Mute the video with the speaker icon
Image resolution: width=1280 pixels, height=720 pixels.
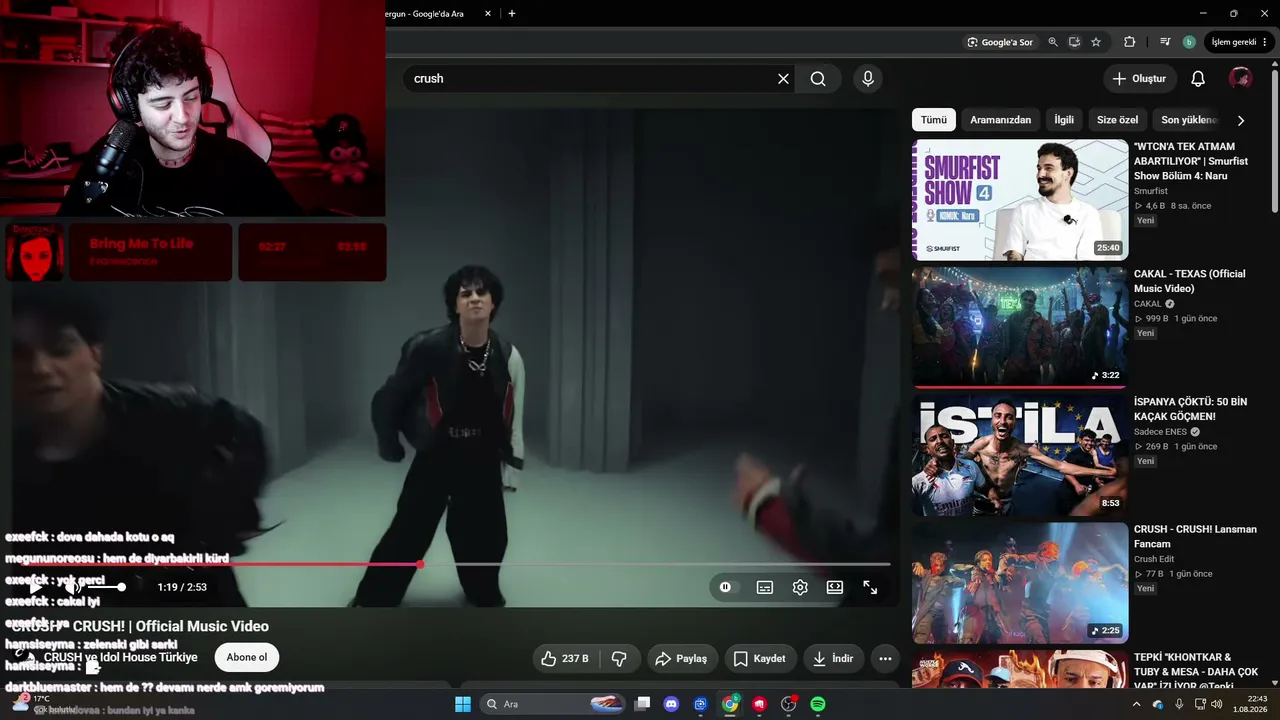72,587
